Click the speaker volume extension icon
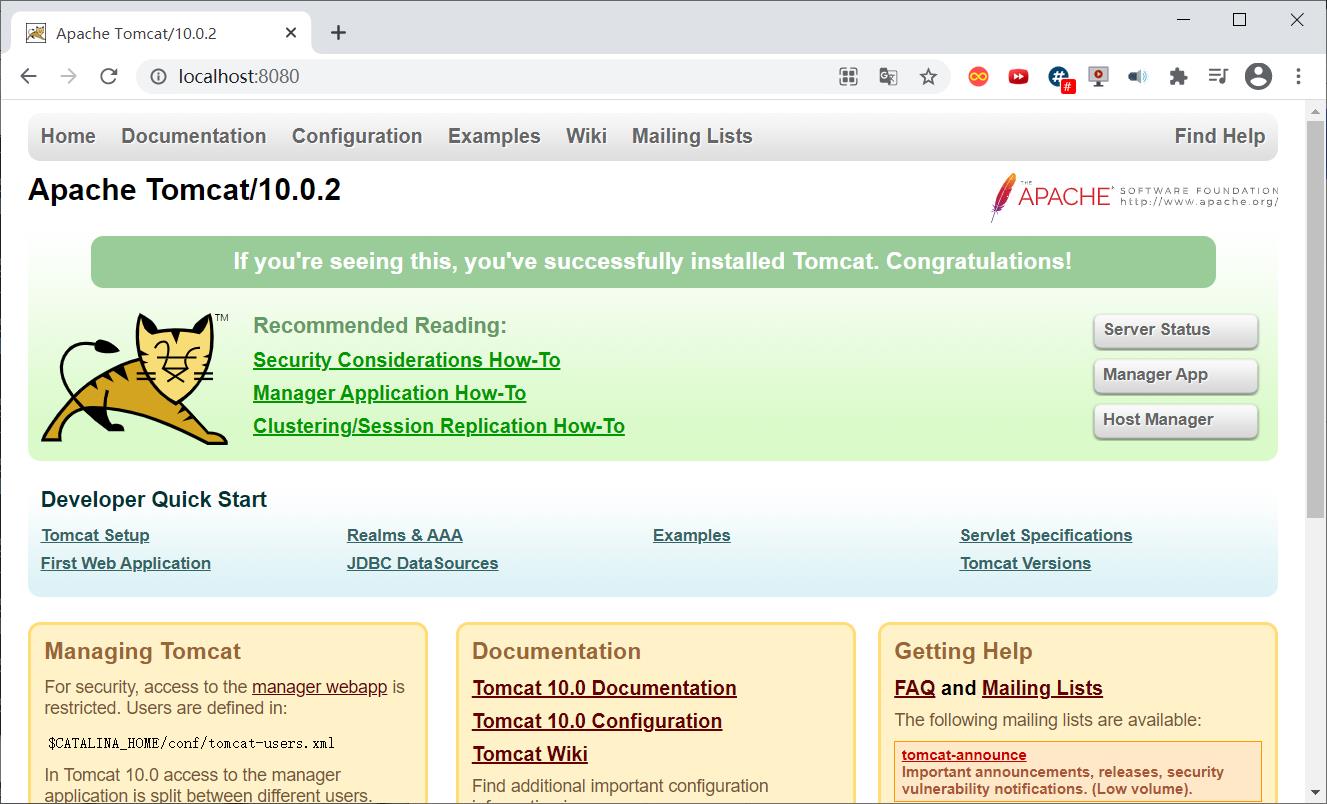Image resolution: width=1327 pixels, height=804 pixels. [x=1138, y=76]
